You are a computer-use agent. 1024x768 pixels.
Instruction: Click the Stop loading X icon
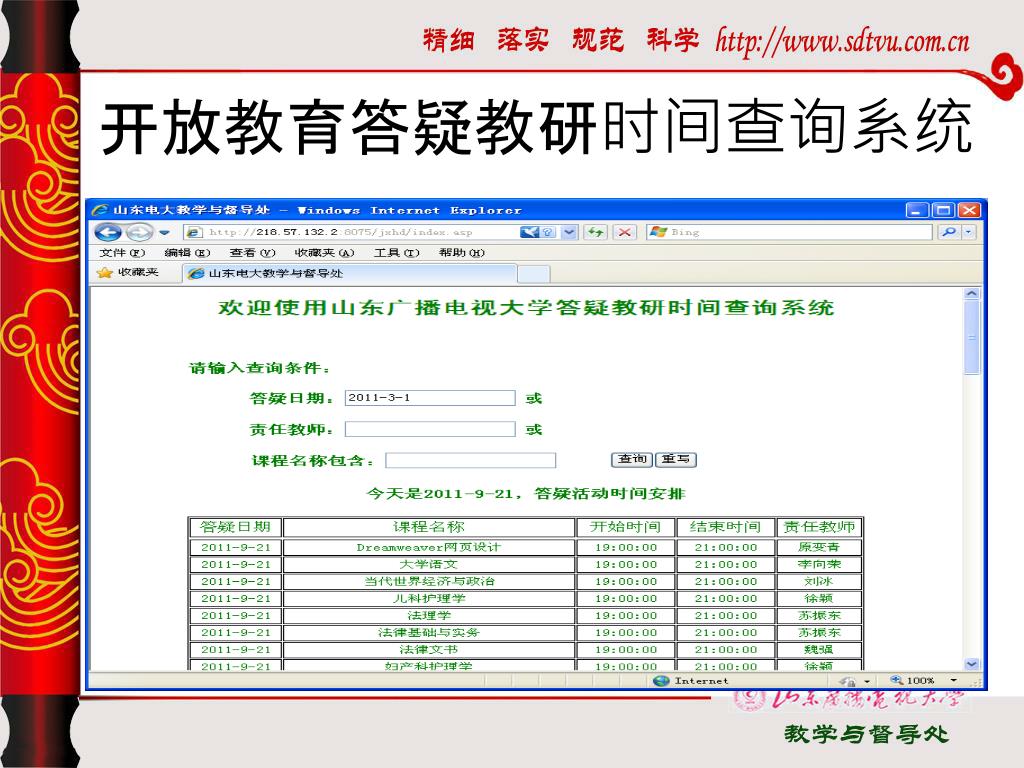click(625, 232)
